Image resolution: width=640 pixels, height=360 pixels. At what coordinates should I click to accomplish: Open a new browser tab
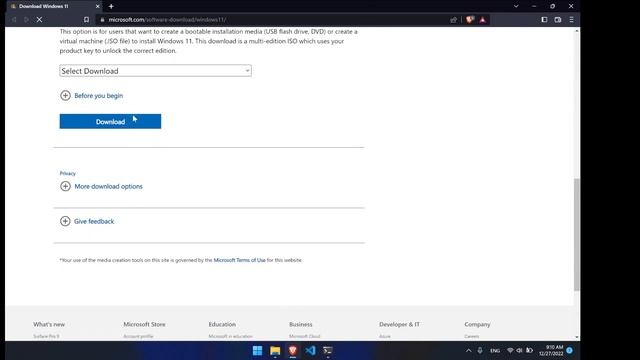click(111, 6)
